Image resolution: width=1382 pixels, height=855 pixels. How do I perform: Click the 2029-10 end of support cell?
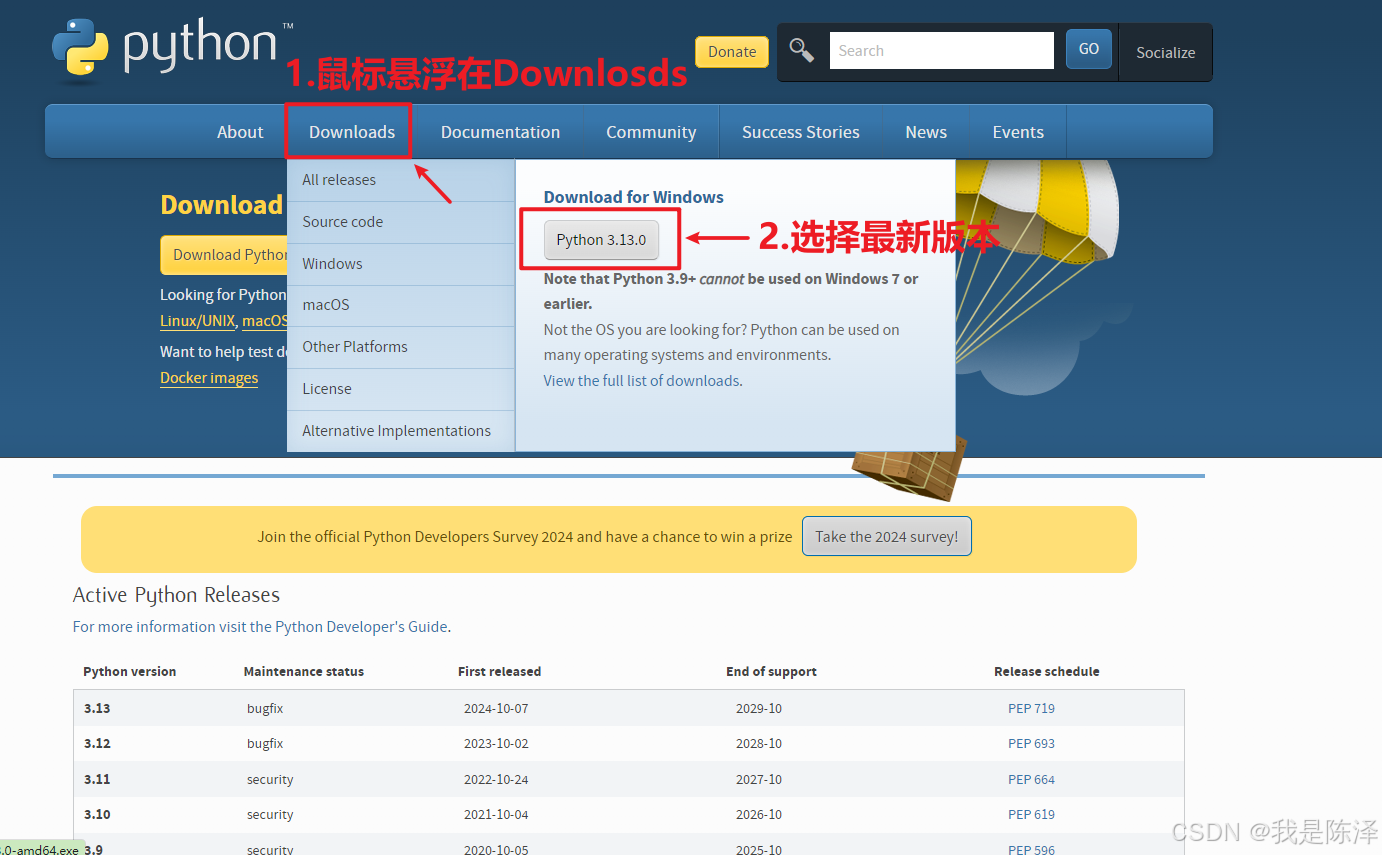759,708
